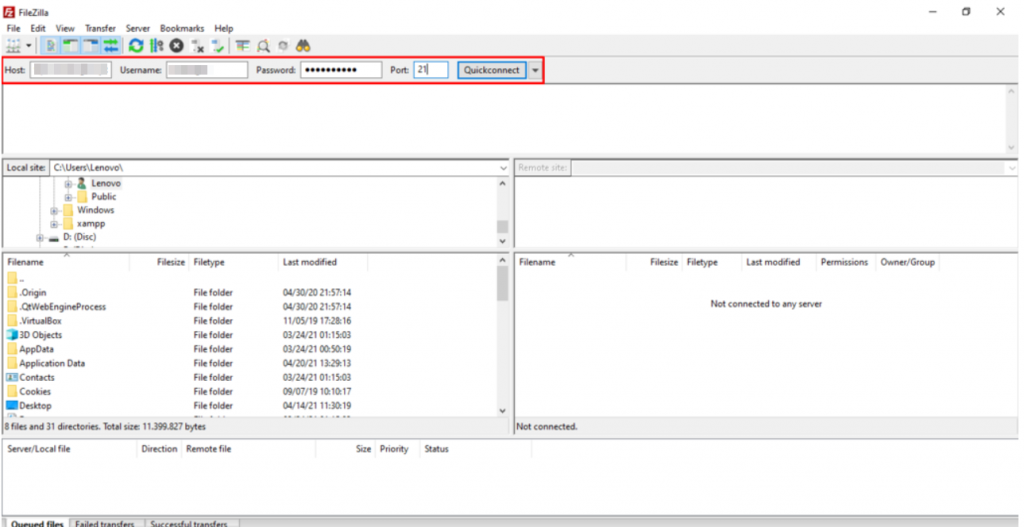Expand the Windows folder node

click(54, 211)
